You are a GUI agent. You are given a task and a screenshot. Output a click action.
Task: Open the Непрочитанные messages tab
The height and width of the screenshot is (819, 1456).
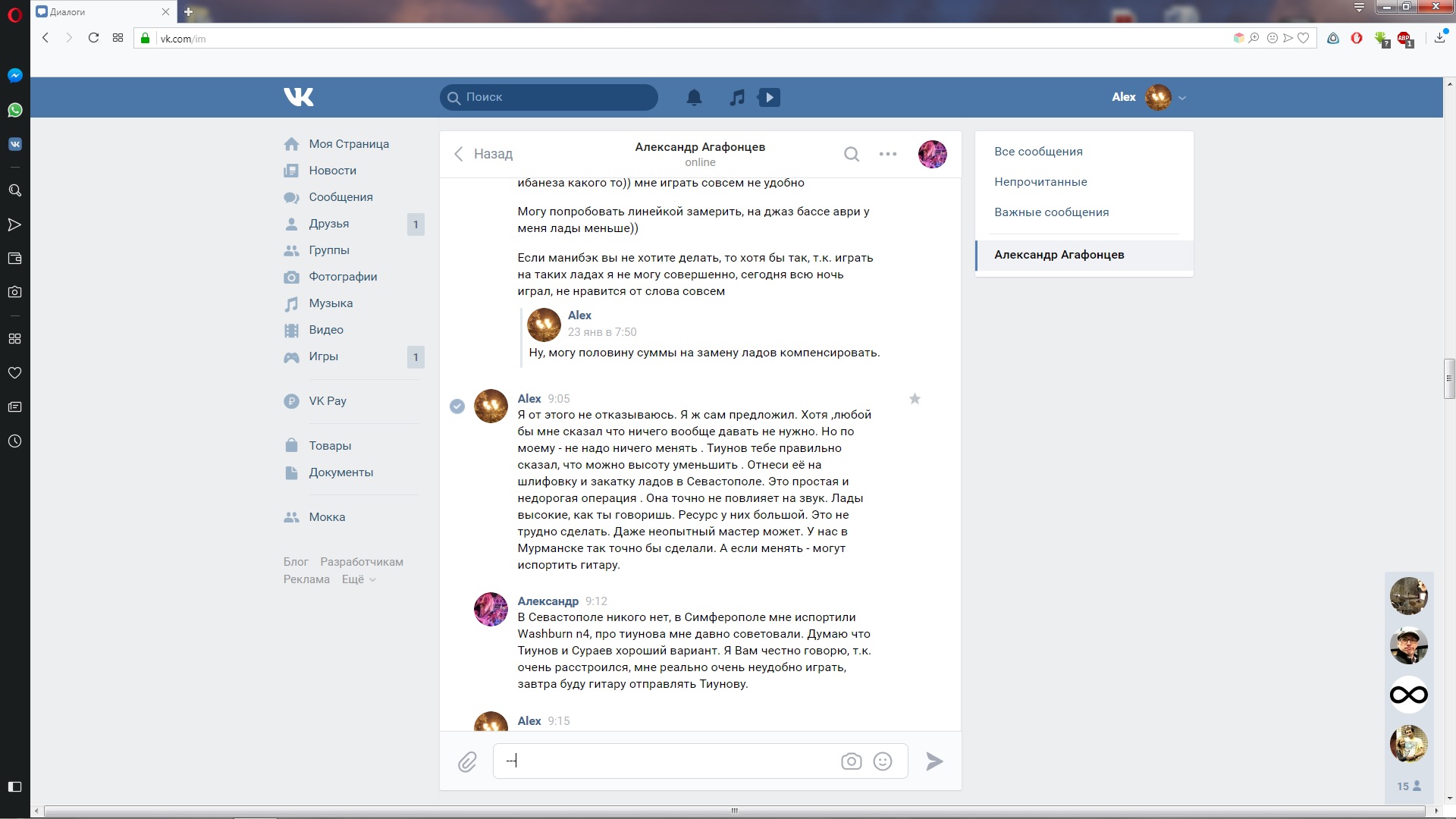click(x=1040, y=182)
